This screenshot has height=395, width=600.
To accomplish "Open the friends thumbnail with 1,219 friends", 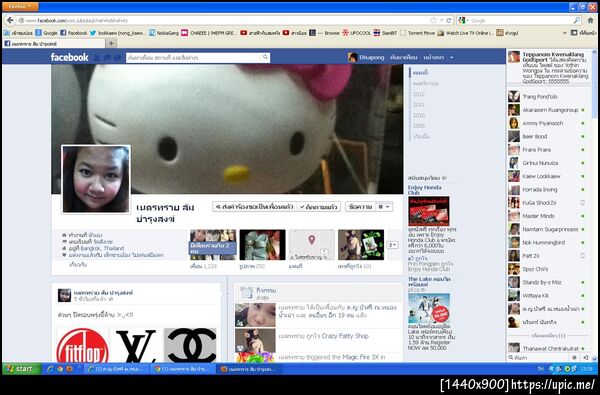I will click(213, 245).
